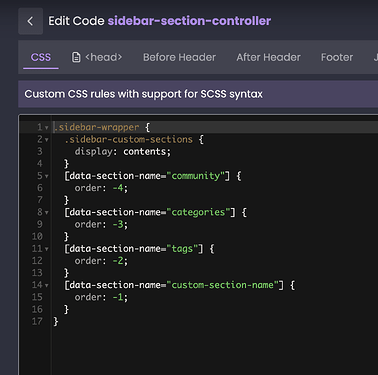Click line number 17 in the gutter

click(x=37, y=322)
